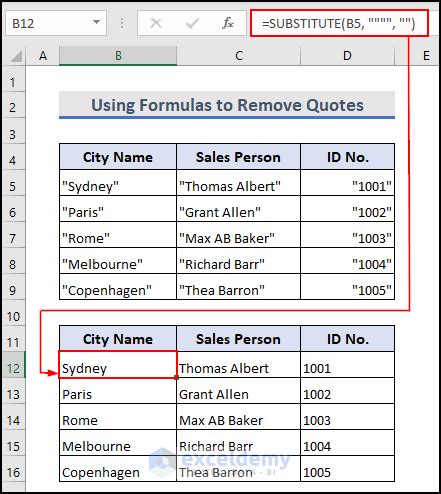Click cell with "1003" in quotes

(x=348, y=235)
